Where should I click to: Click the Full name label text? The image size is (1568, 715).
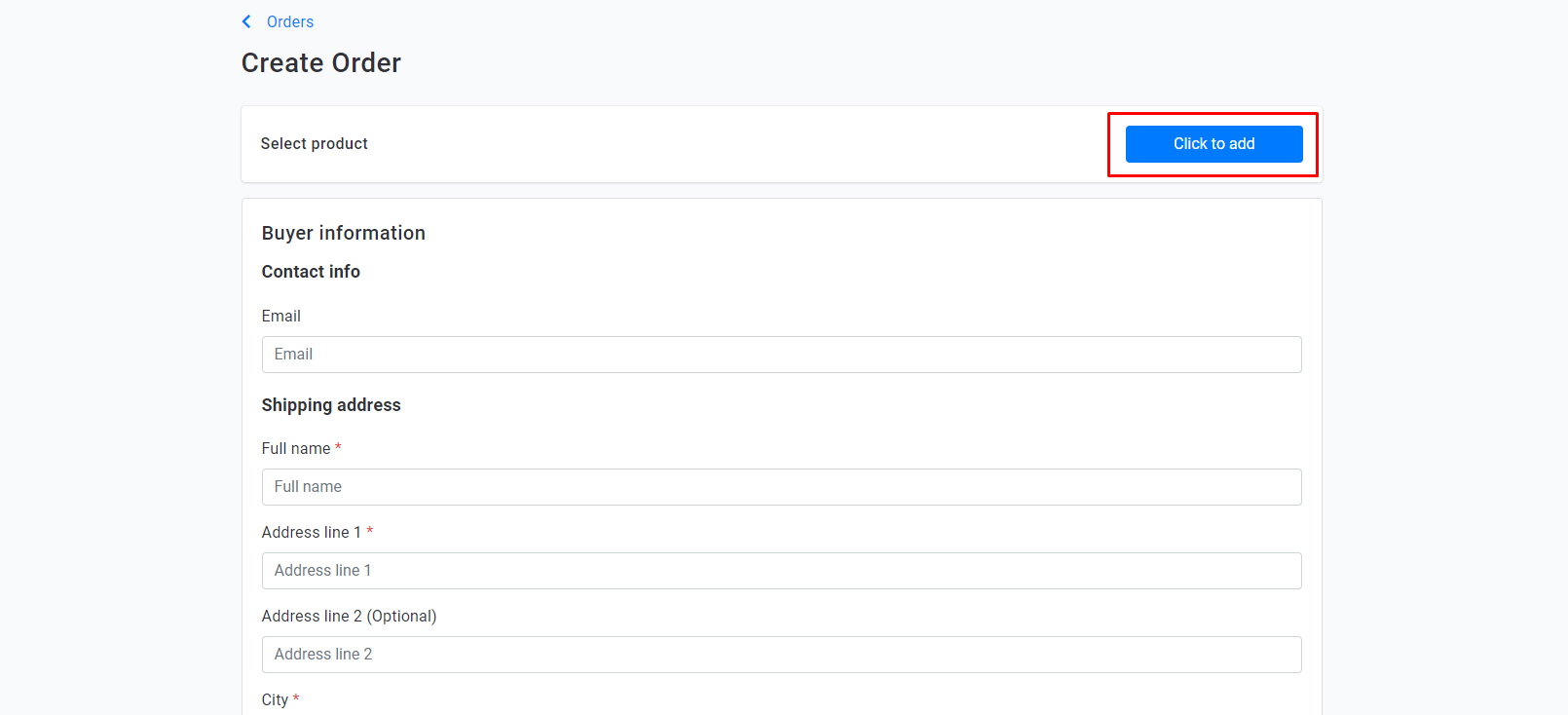[296, 448]
